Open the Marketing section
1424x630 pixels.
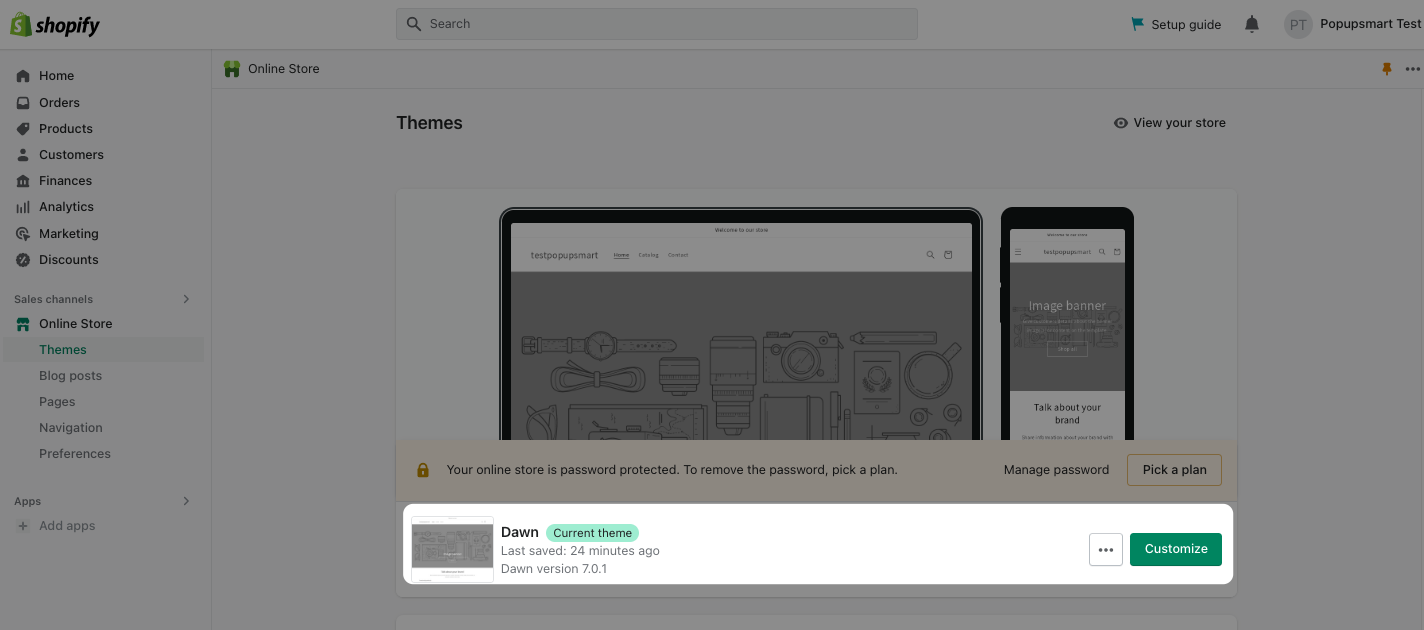click(68, 233)
